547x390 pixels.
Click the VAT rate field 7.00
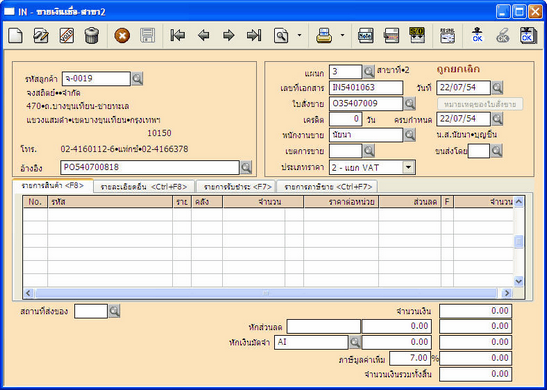coord(410,358)
